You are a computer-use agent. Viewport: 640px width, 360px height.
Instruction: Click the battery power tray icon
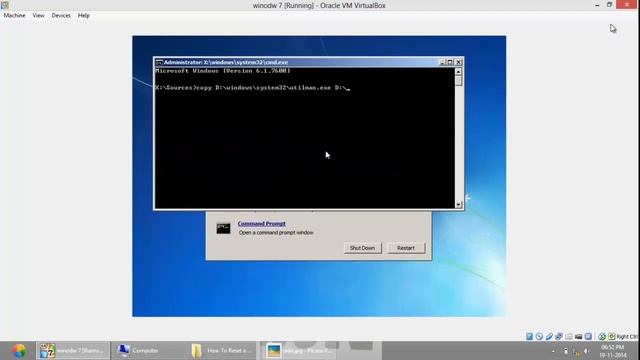(x=566, y=351)
